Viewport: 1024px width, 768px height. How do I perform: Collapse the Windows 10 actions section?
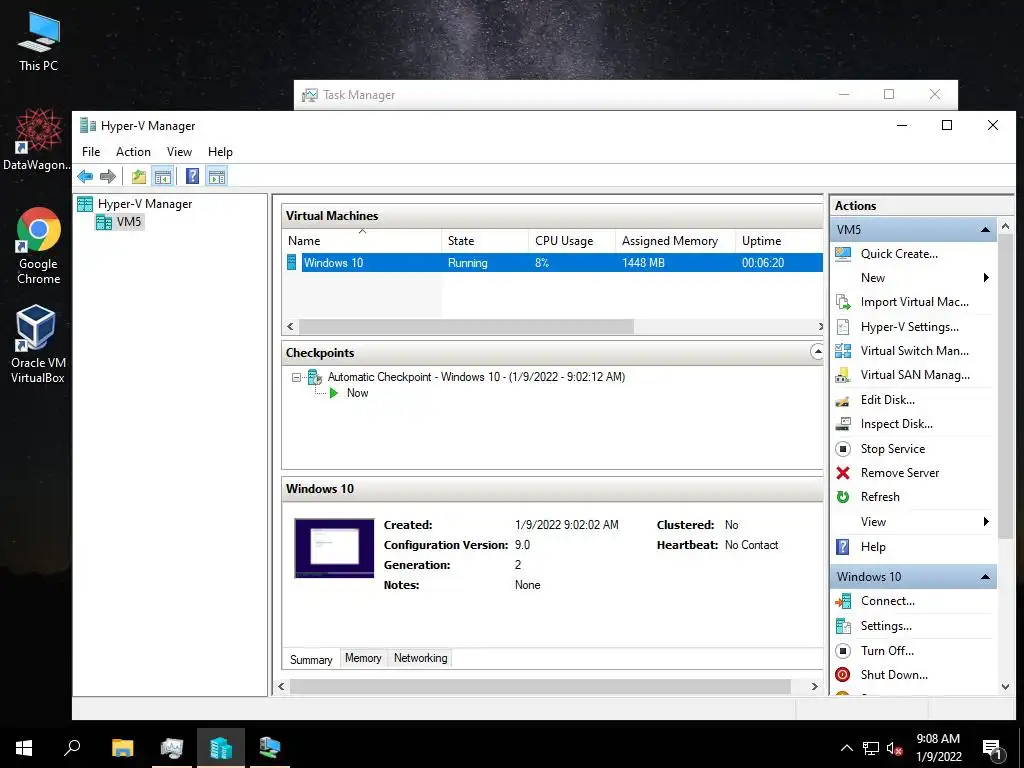pos(985,577)
